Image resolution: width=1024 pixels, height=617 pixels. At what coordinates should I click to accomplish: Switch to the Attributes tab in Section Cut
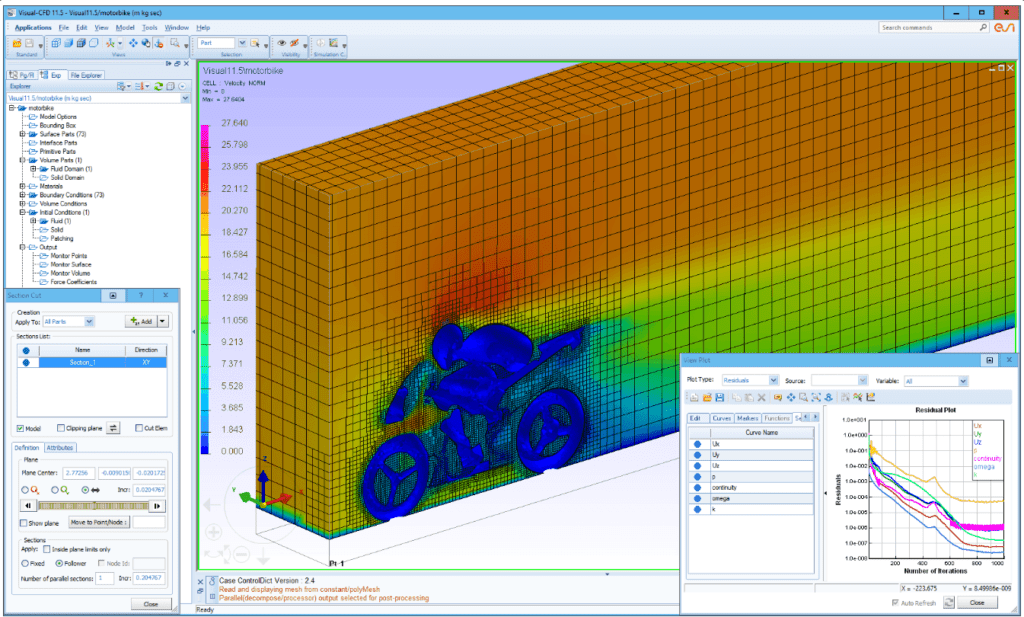(61, 447)
